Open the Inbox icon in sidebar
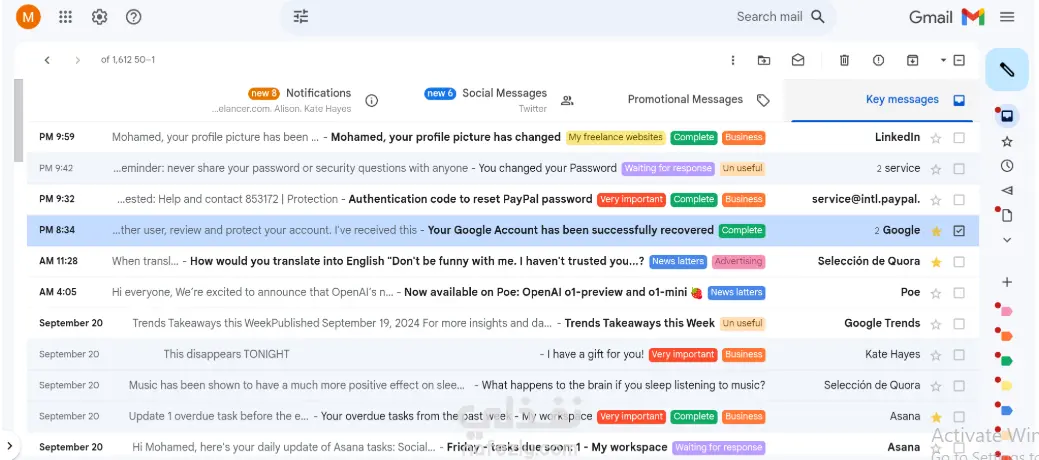Viewport: 1039px width, 460px height. point(1007,116)
